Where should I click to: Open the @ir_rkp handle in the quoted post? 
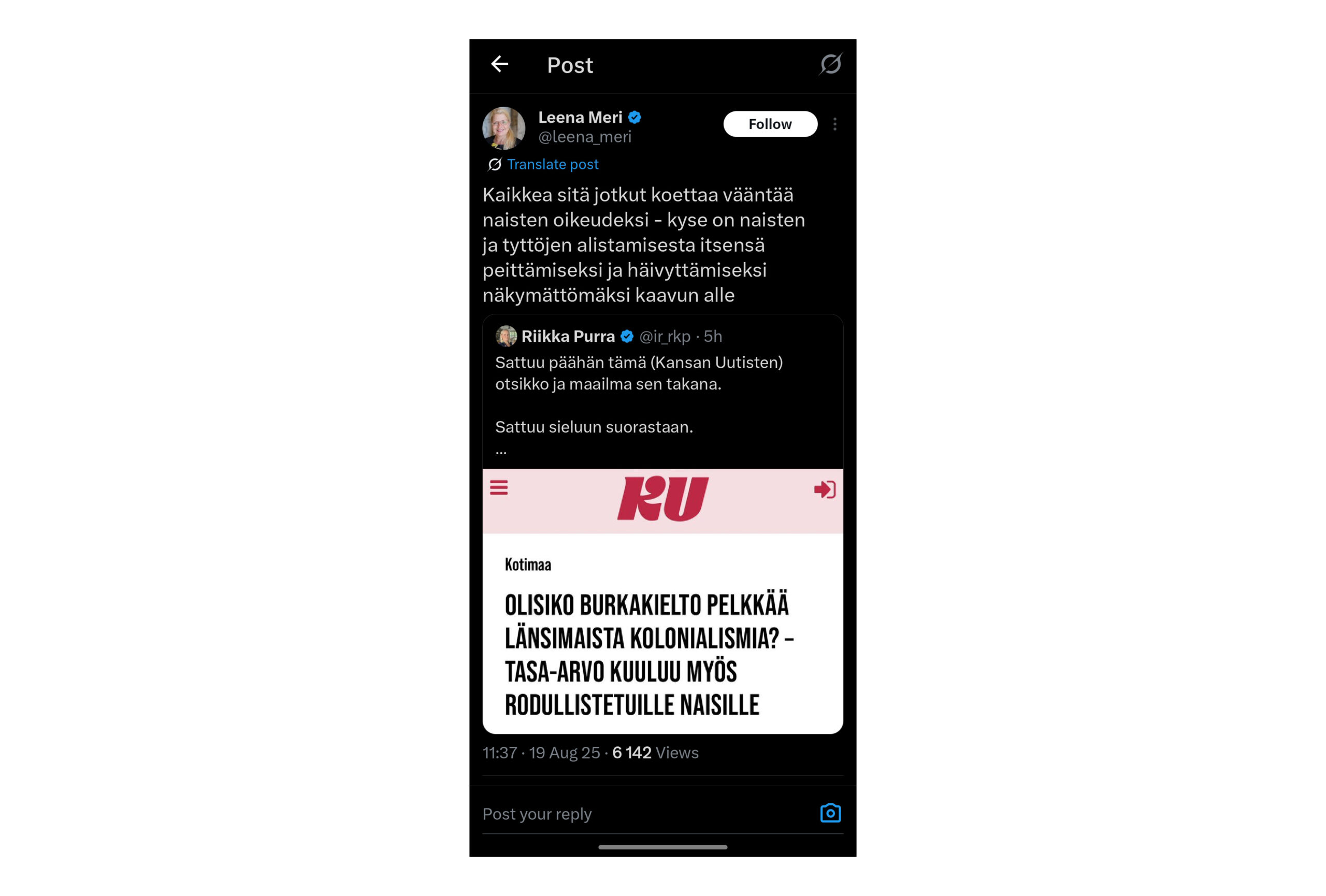coord(665,337)
